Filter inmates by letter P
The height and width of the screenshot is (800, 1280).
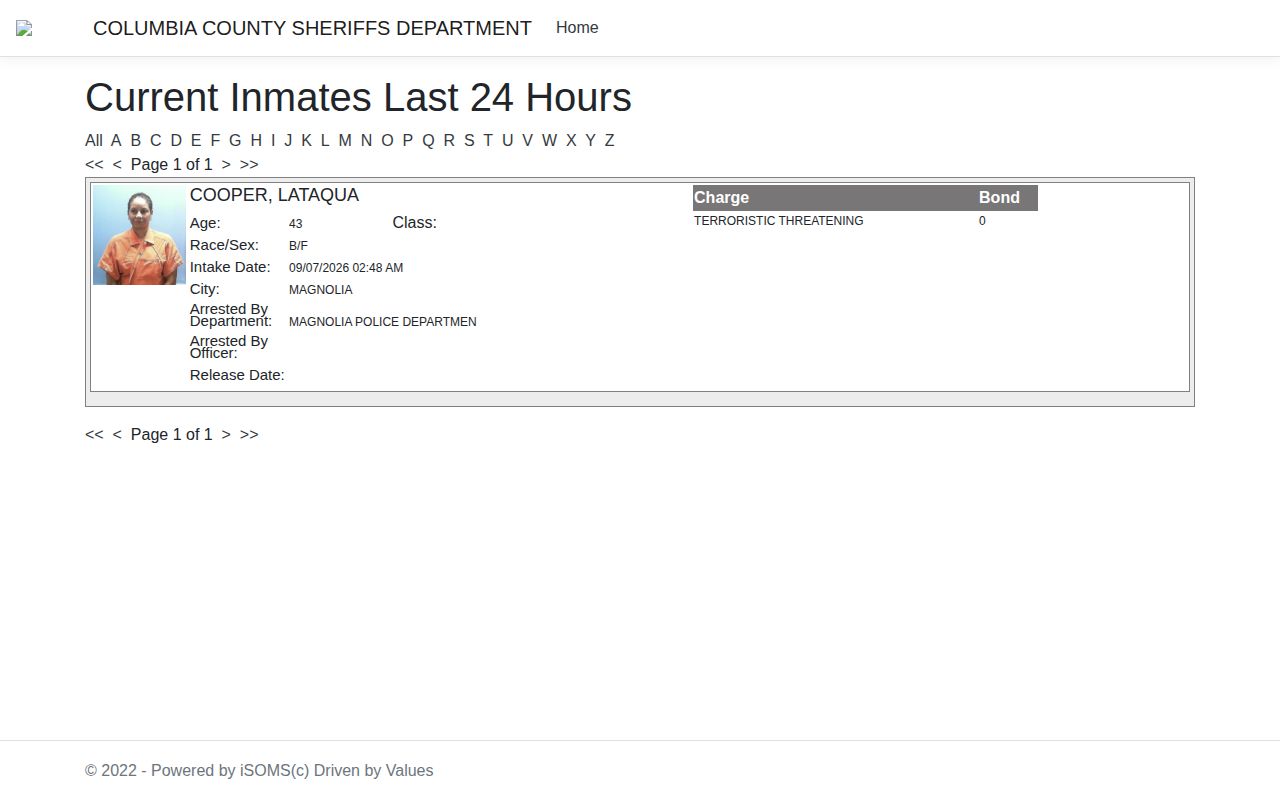407,141
